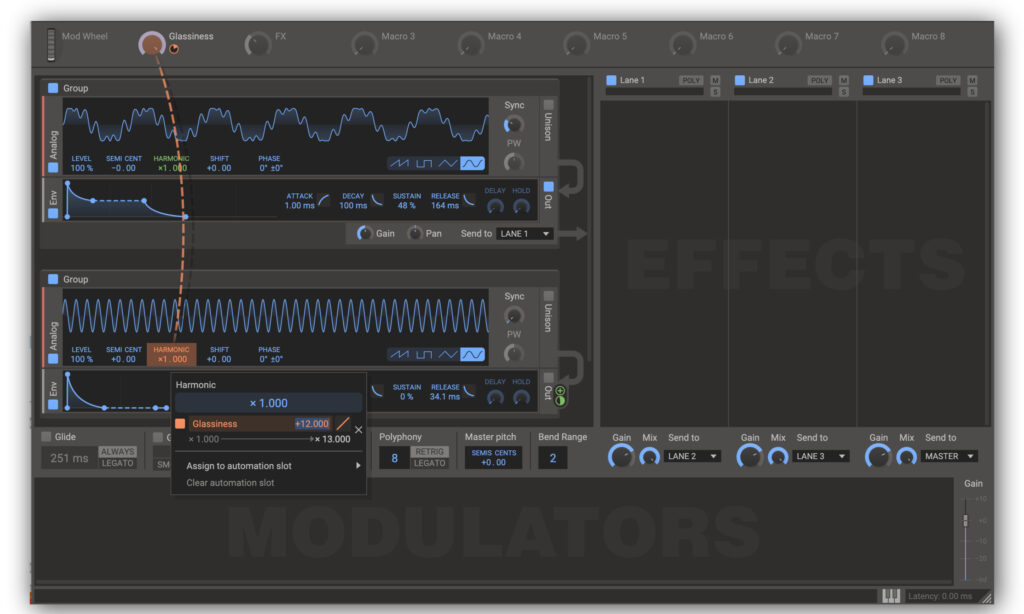Viewport: 1024px width, 614px height.
Task: Click the Hold knob in first envelope
Action: tap(521, 206)
